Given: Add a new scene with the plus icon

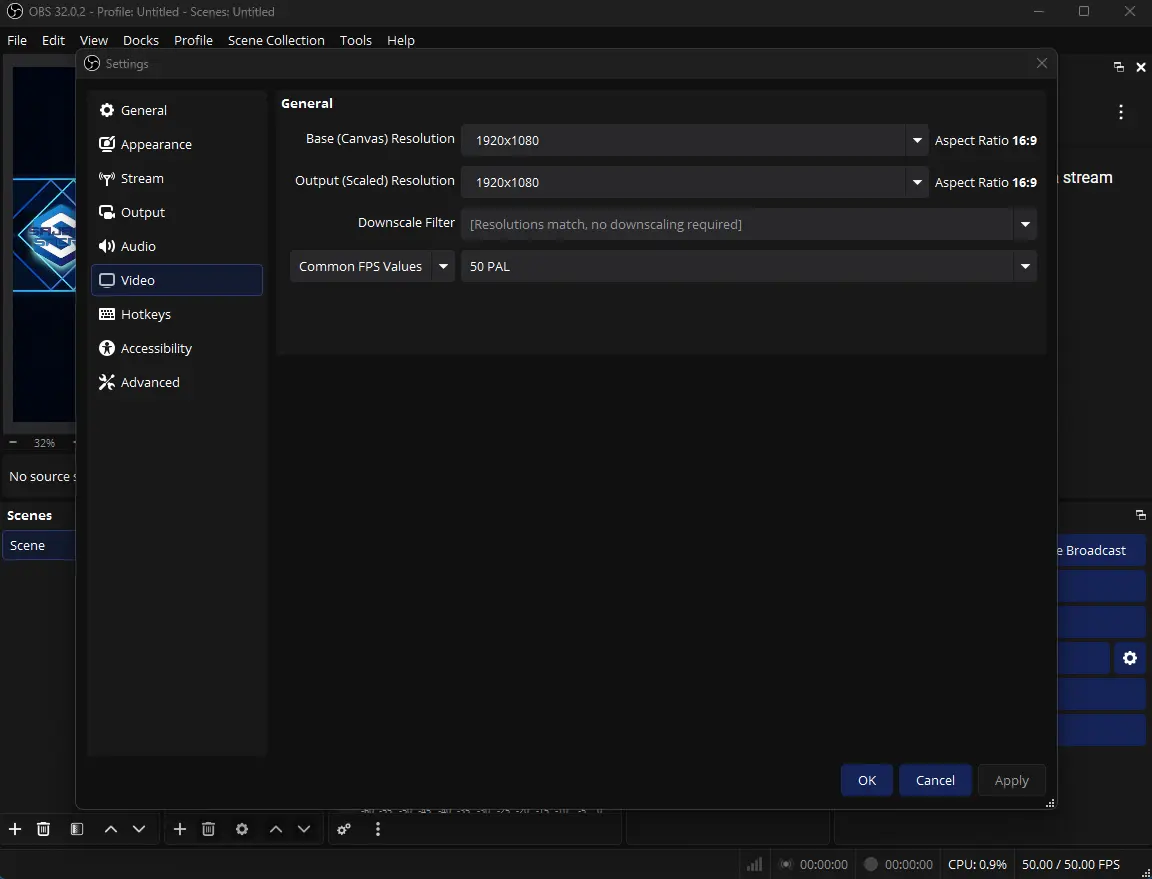Looking at the screenshot, I should coord(15,829).
